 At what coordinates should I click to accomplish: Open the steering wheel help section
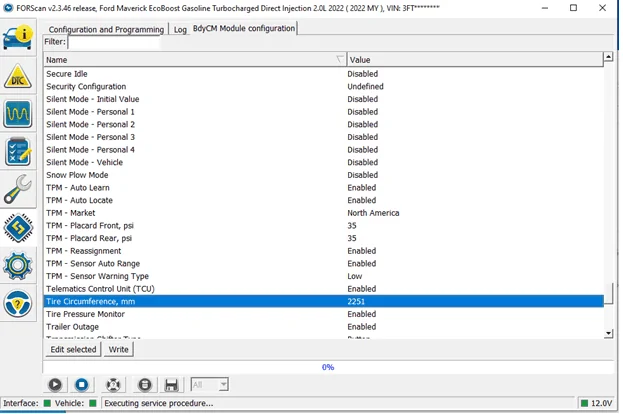18,304
